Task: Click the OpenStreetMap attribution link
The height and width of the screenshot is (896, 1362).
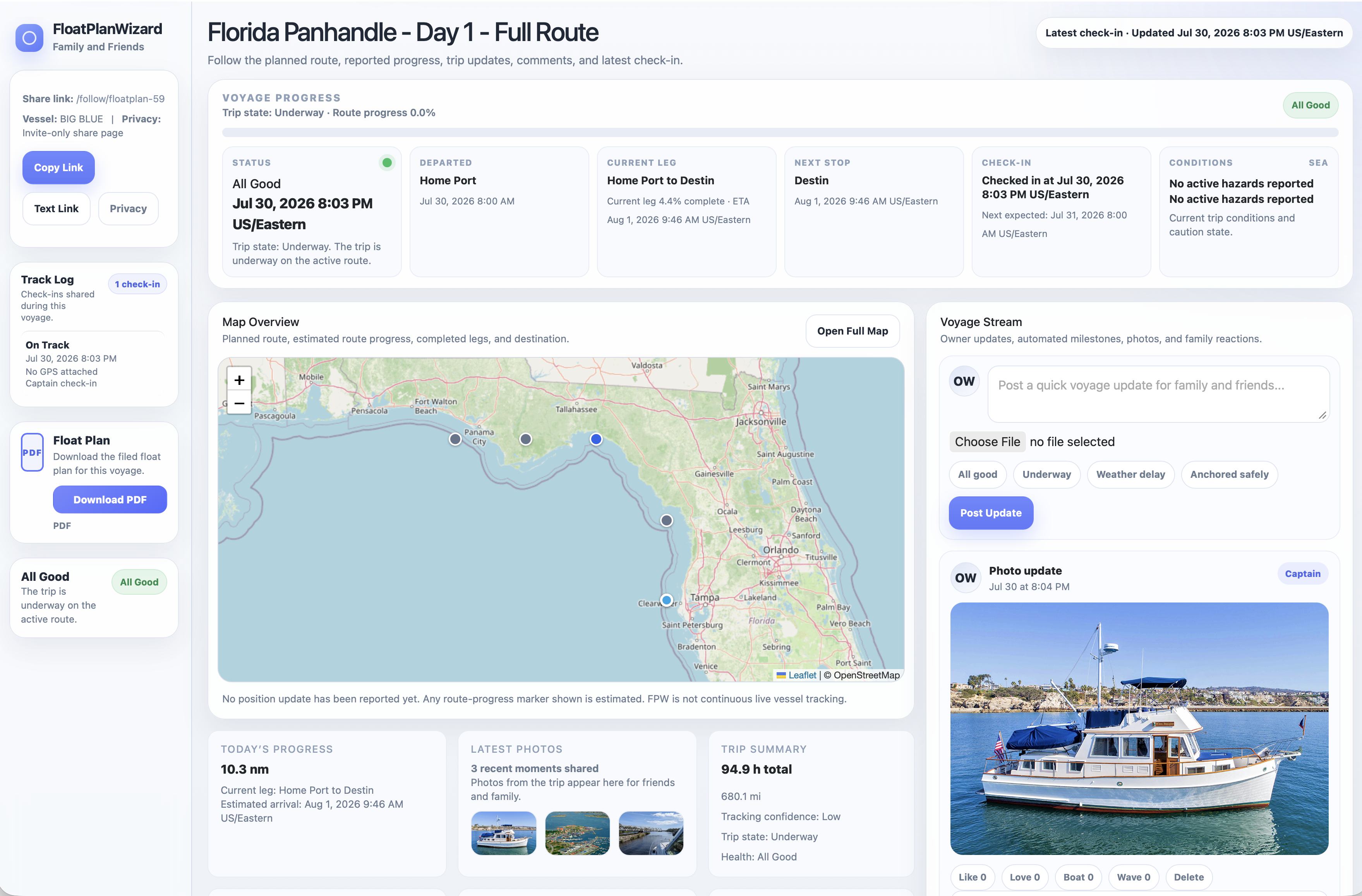Action: tap(866, 676)
